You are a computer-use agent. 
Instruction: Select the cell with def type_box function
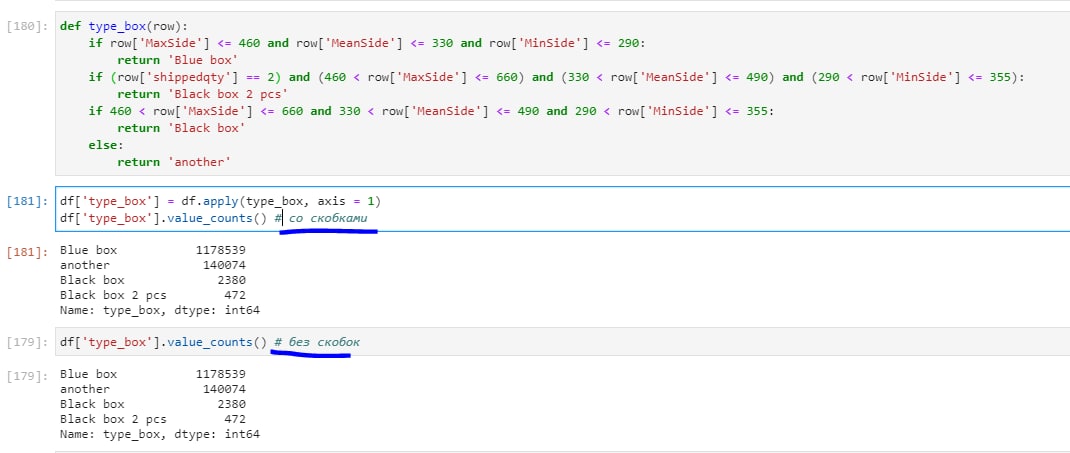click(562, 93)
